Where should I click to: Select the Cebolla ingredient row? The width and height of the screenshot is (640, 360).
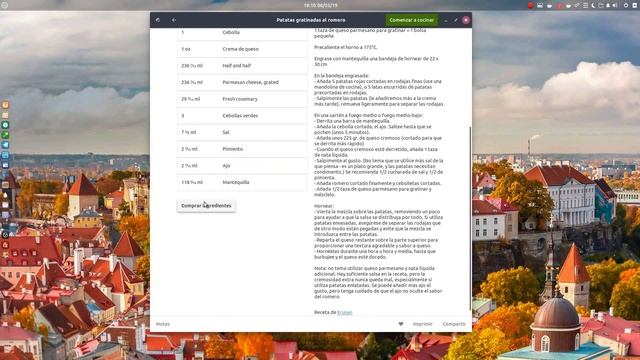(242, 32)
